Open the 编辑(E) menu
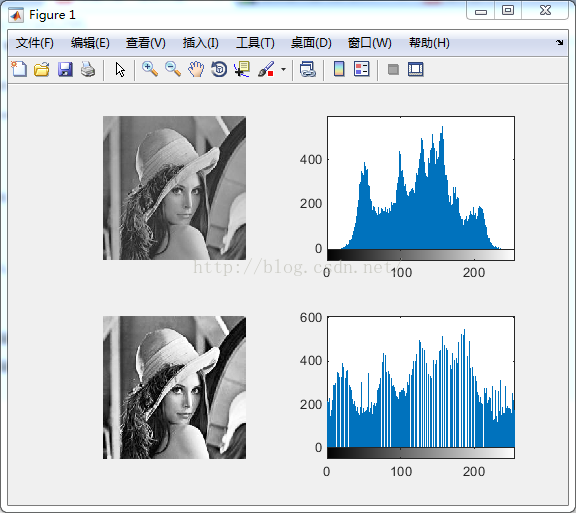576x513 pixels. pos(90,43)
